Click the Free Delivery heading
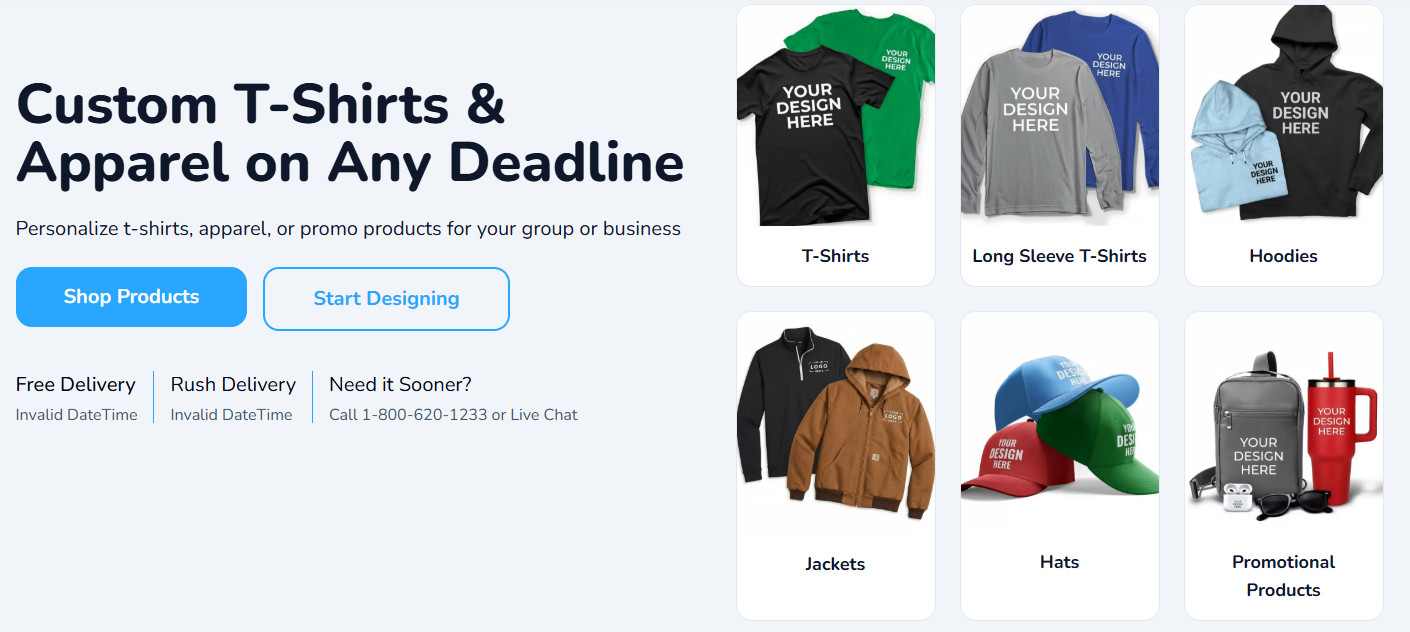Screen dimensions: 1410x632 point(76,384)
